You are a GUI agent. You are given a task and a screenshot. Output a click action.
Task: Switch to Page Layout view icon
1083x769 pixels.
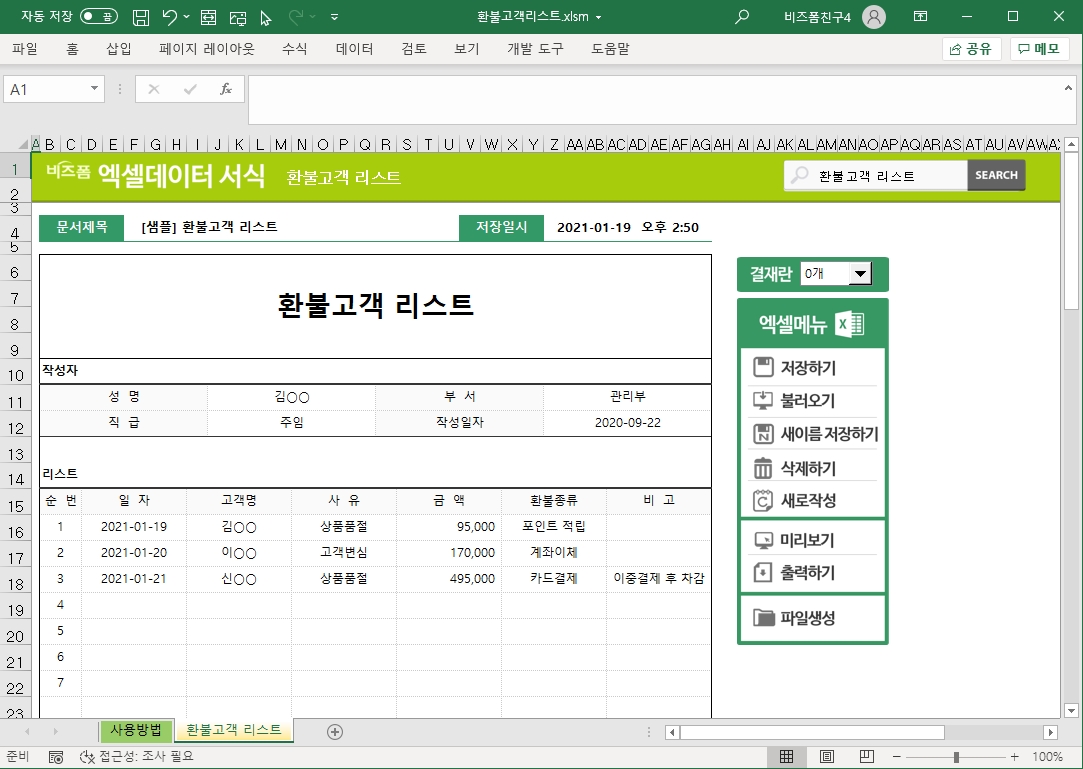(827, 756)
